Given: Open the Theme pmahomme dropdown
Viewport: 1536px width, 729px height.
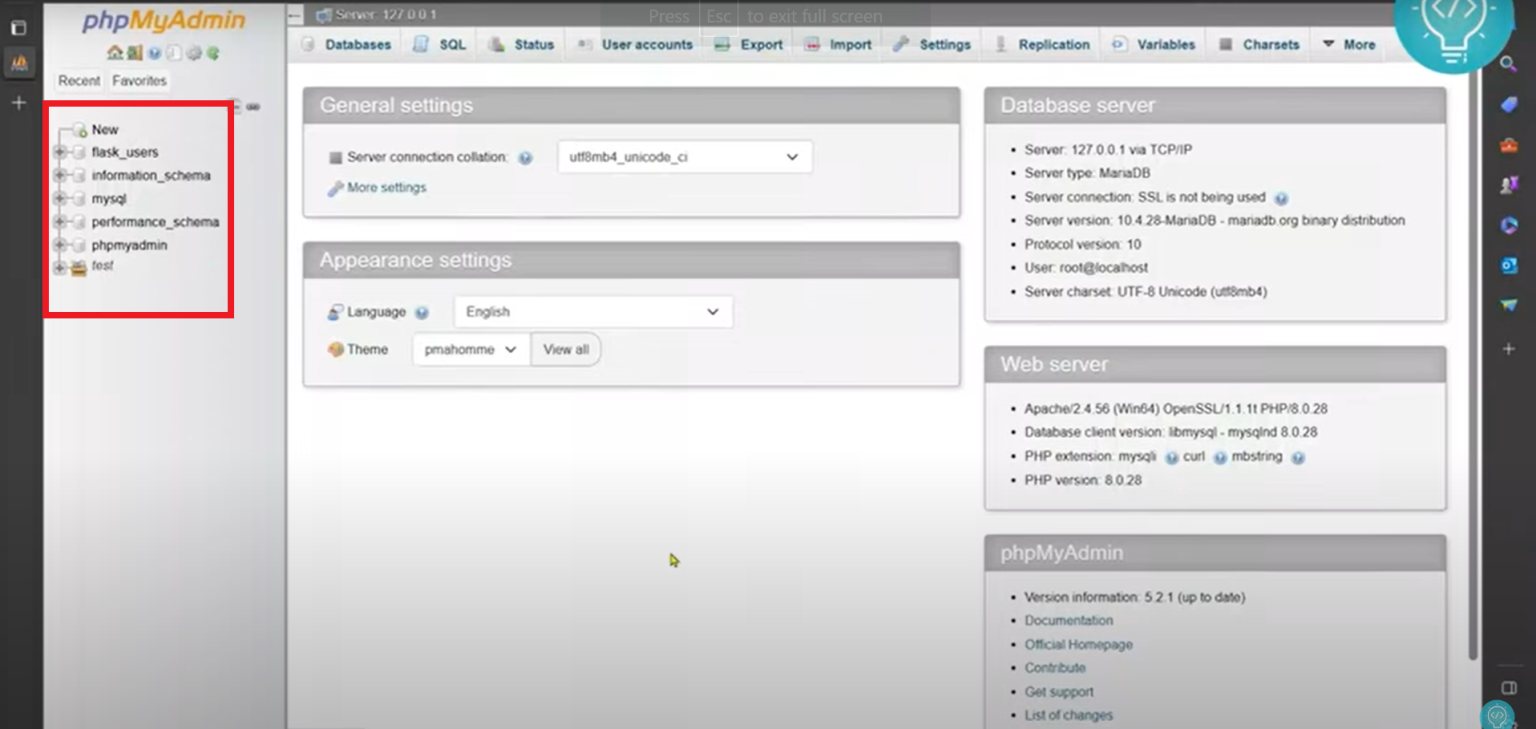Looking at the screenshot, I should [x=470, y=350].
